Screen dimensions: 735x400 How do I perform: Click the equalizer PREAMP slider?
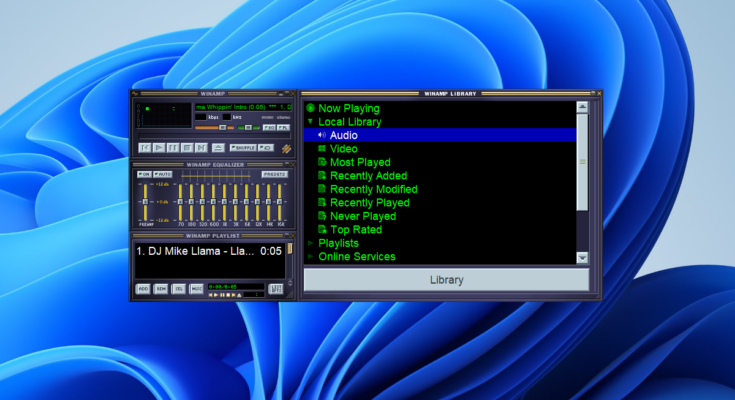coord(144,203)
